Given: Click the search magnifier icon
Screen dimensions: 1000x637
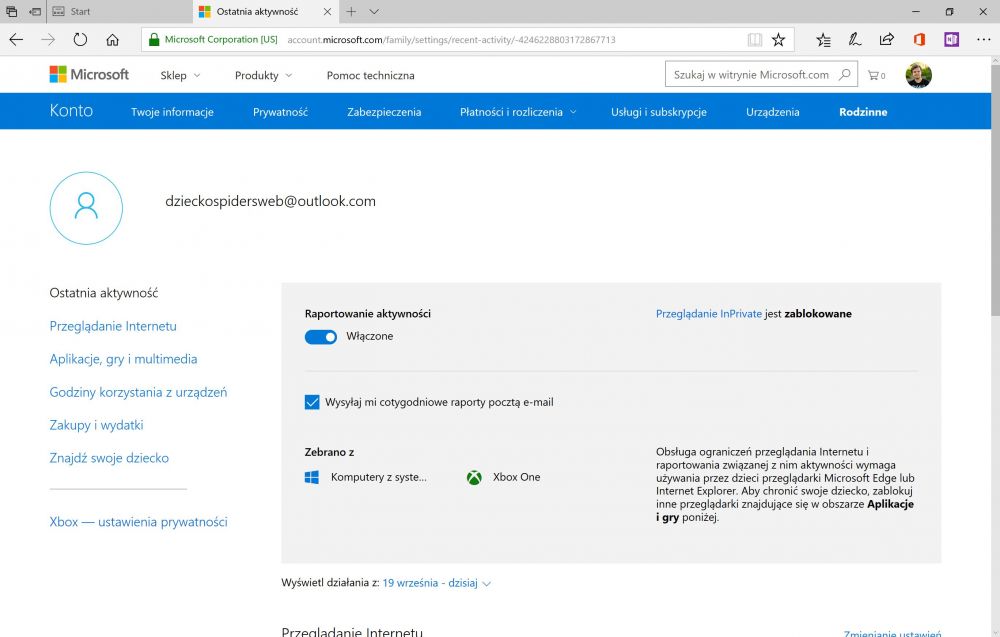Looking at the screenshot, I should pos(844,75).
